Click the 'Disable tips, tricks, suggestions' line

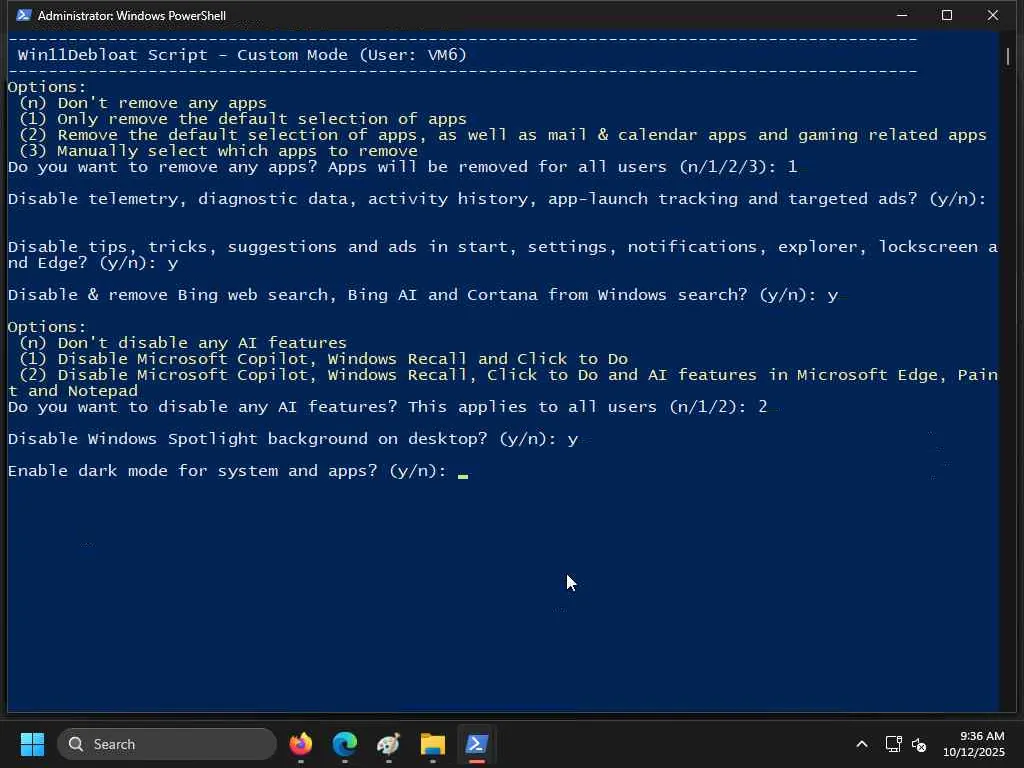pyautogui.click(x=503, y=255)
